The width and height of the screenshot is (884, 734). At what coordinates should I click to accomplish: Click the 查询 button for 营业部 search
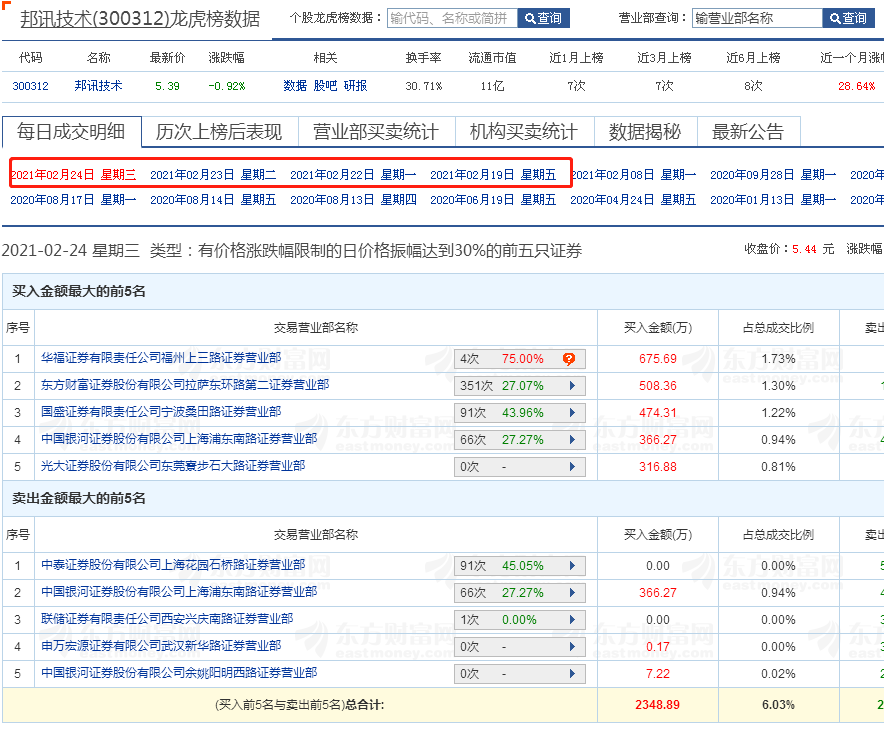(848, 18)
